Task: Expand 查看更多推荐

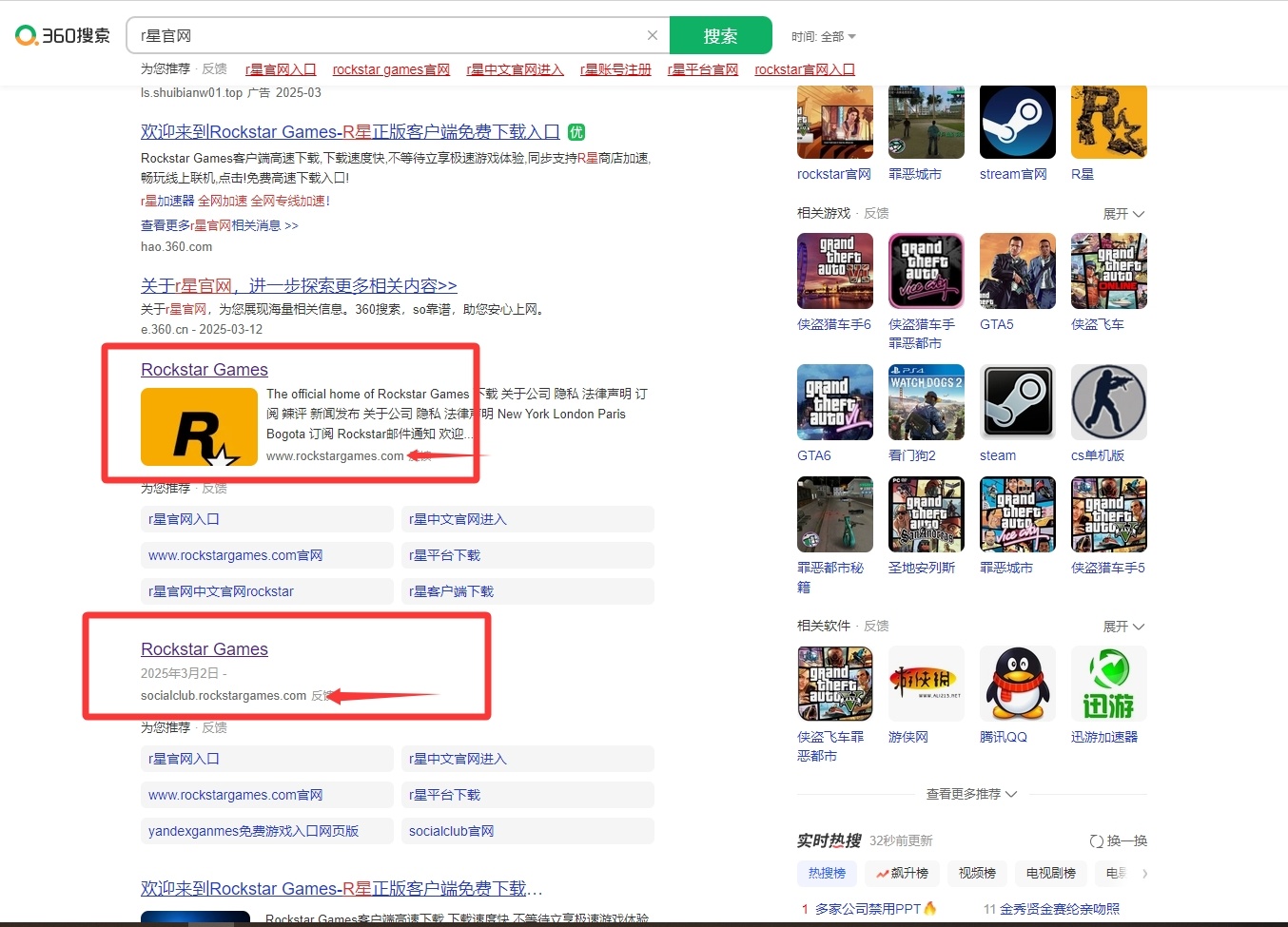Action: click(x=971, y=794)
